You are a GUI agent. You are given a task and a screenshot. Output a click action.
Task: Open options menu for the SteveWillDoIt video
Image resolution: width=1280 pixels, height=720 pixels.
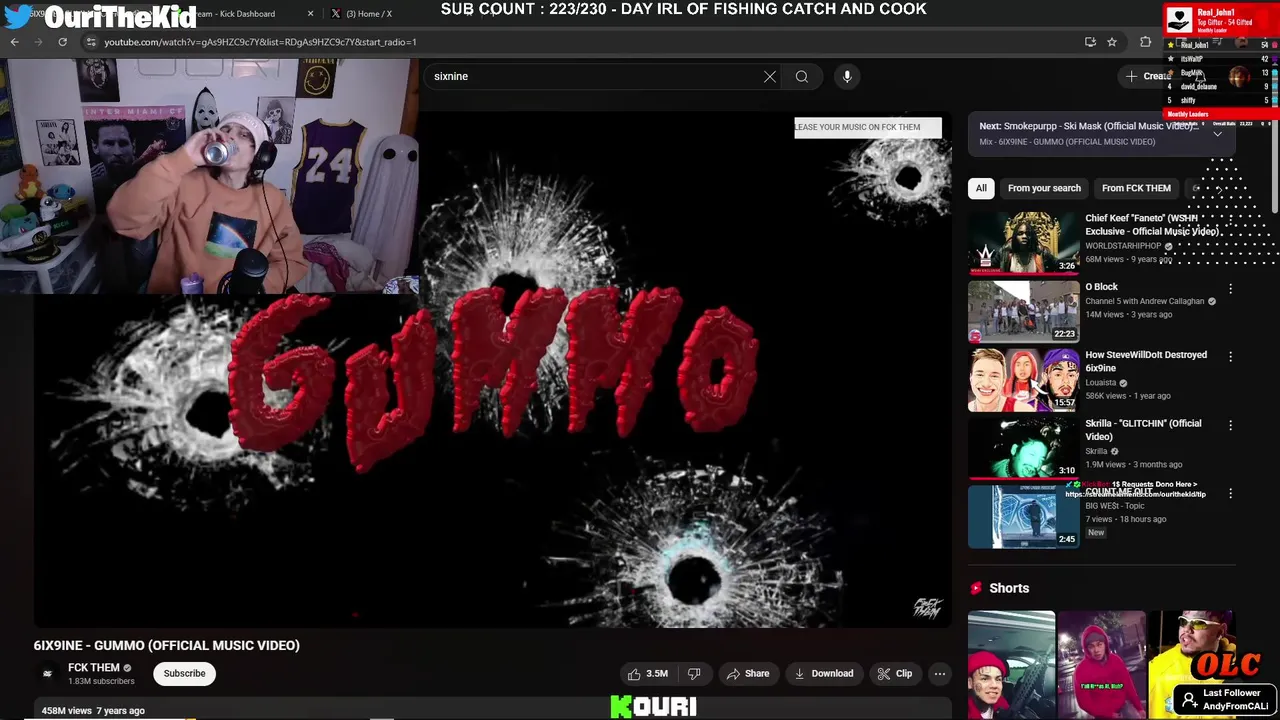pos(1231,356)
